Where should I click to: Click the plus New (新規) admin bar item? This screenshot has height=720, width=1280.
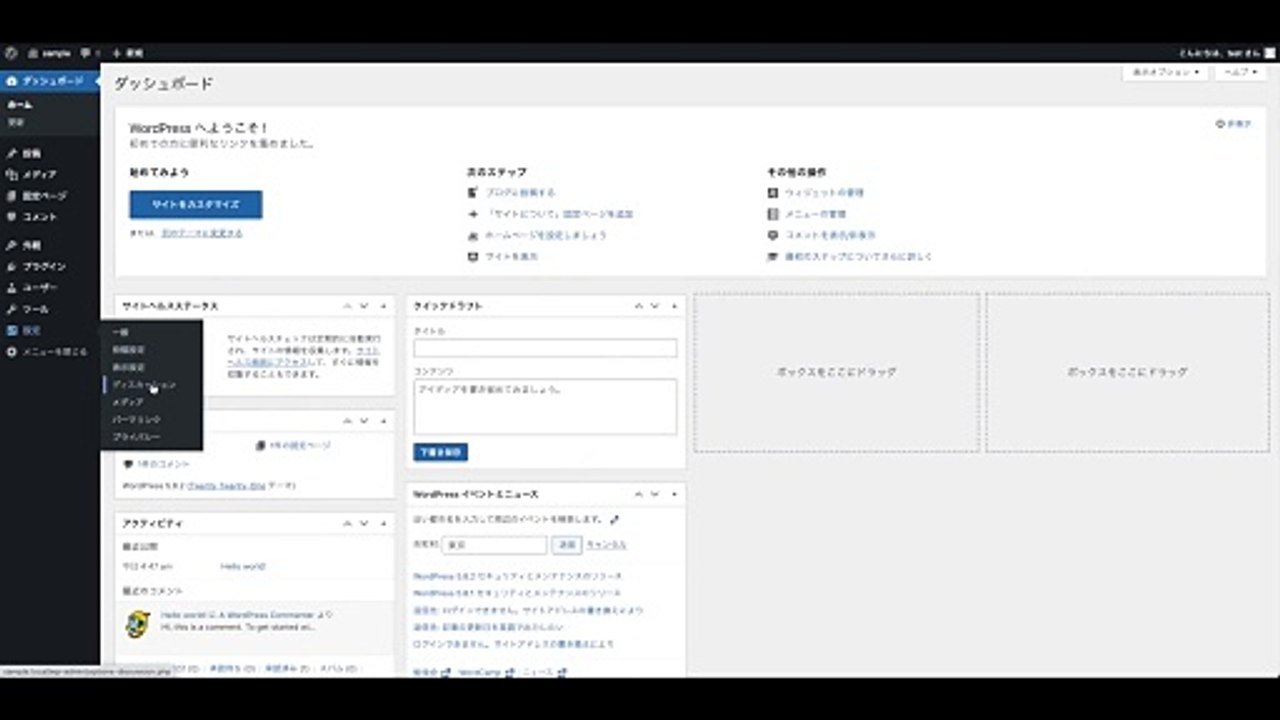click(128, 53)
